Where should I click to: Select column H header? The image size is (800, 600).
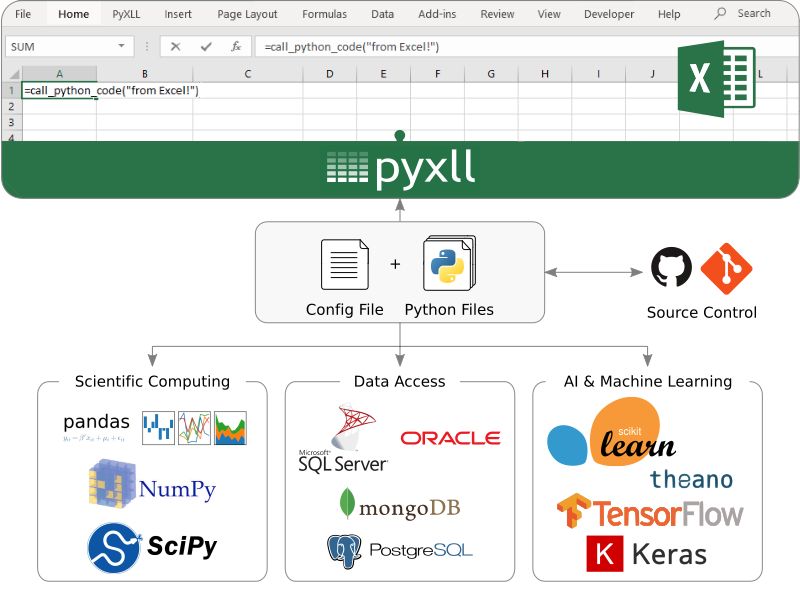(545, 73)
